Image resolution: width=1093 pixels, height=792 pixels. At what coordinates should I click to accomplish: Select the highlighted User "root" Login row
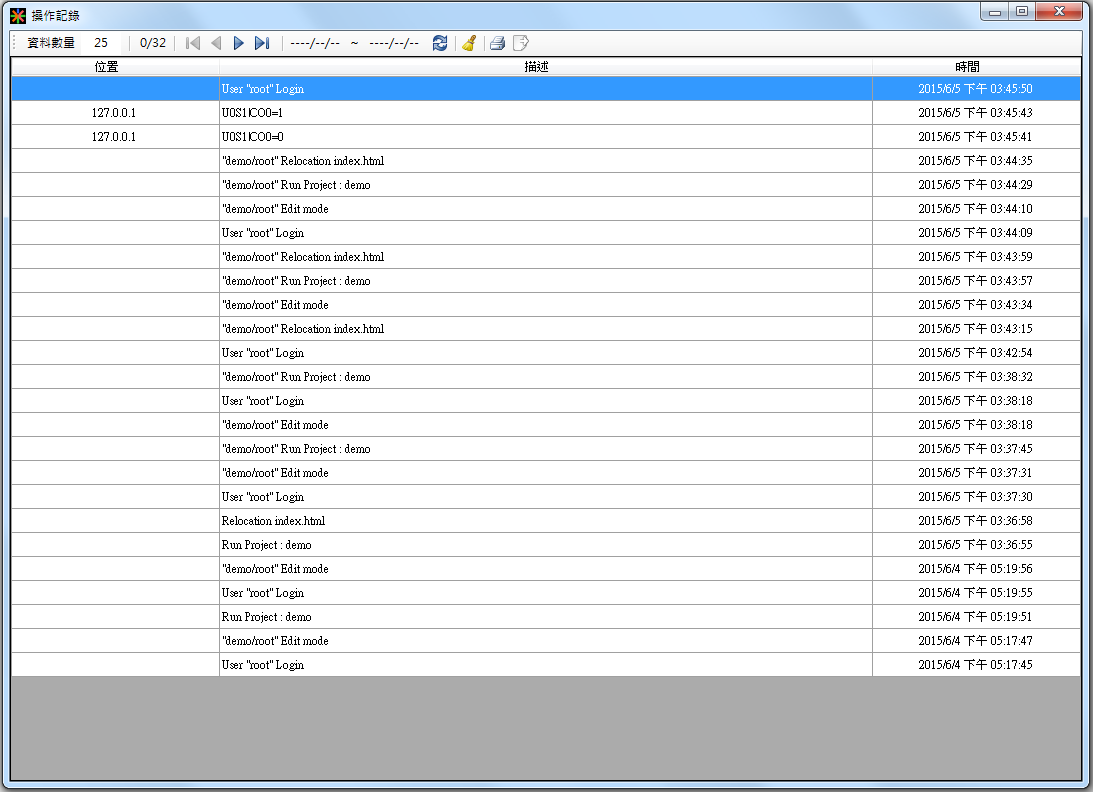[545, 89]
